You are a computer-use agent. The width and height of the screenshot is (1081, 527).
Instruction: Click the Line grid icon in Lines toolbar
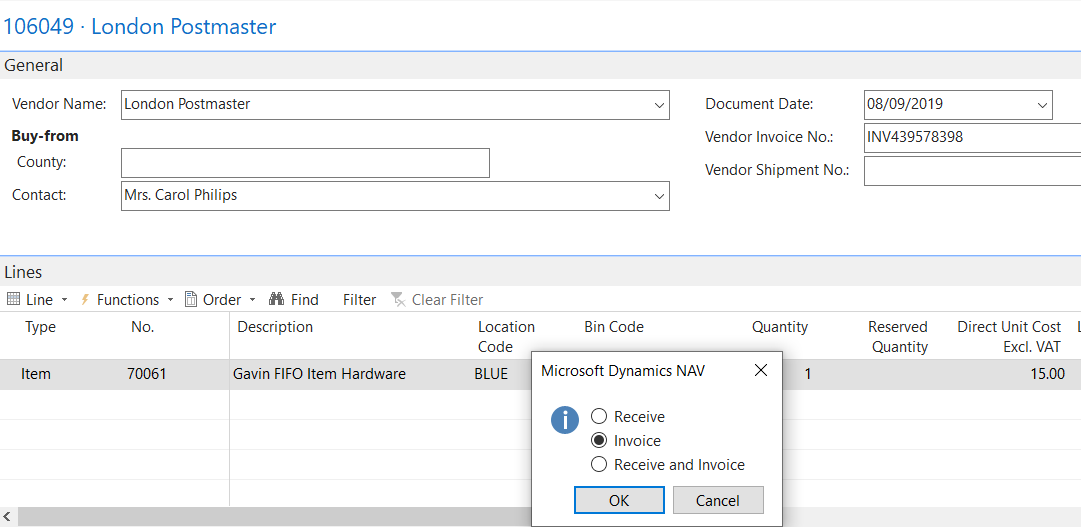tap(13, 299)
